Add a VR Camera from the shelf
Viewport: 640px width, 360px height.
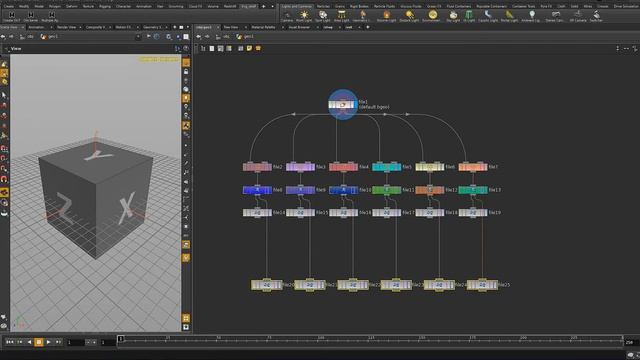pos(578,16)
